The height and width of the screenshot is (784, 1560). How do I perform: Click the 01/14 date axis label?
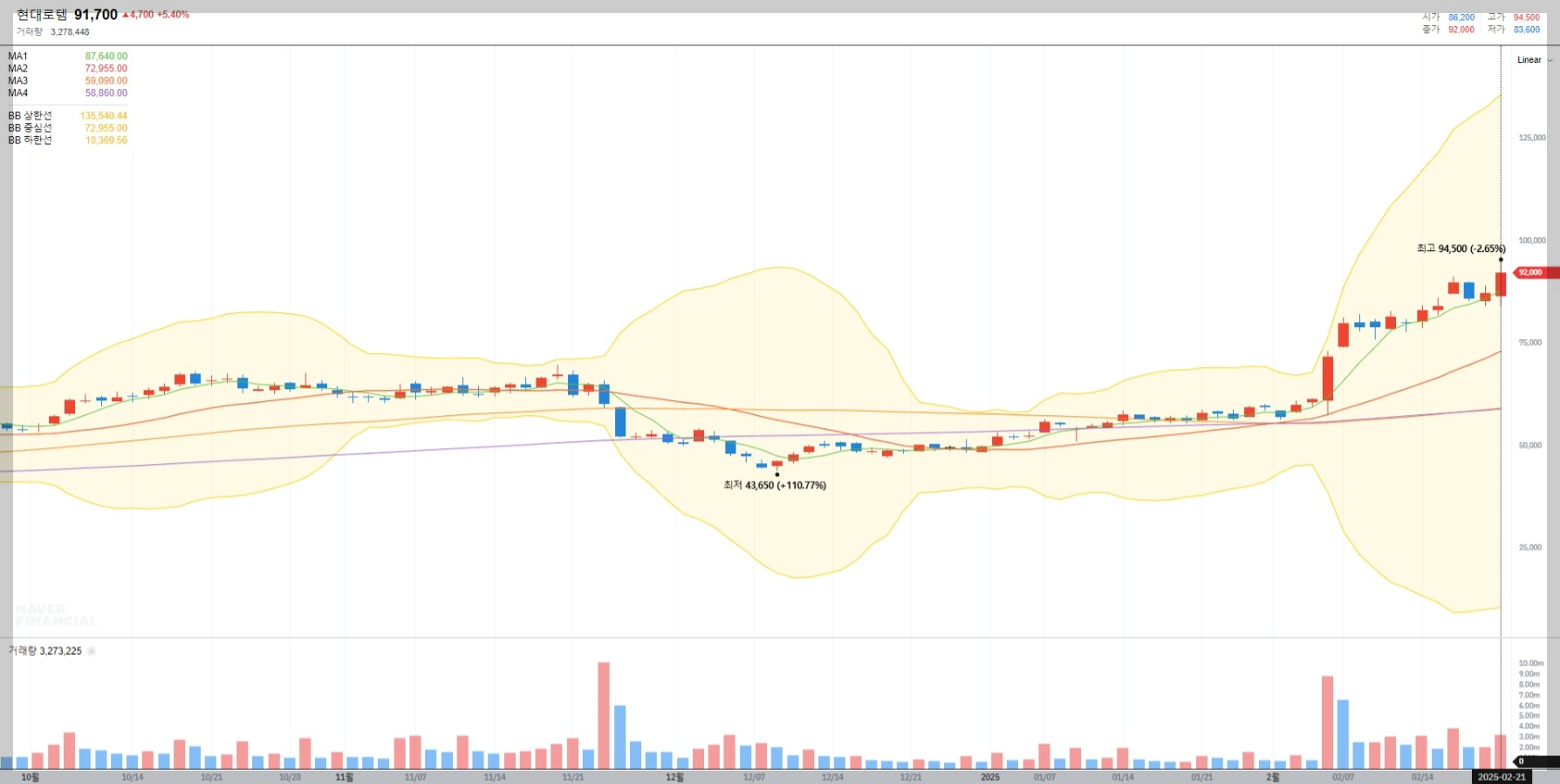click(x=1123, y=777)
